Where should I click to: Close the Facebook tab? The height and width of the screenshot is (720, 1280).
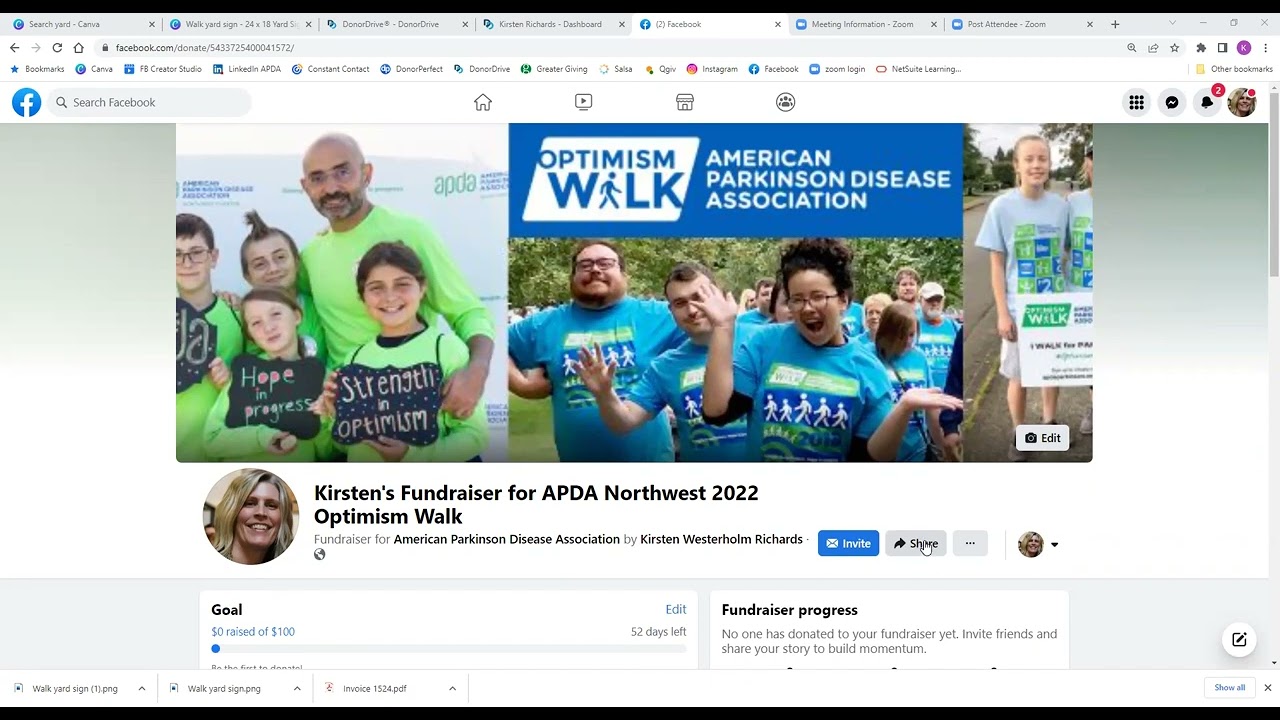click(778, 24)
